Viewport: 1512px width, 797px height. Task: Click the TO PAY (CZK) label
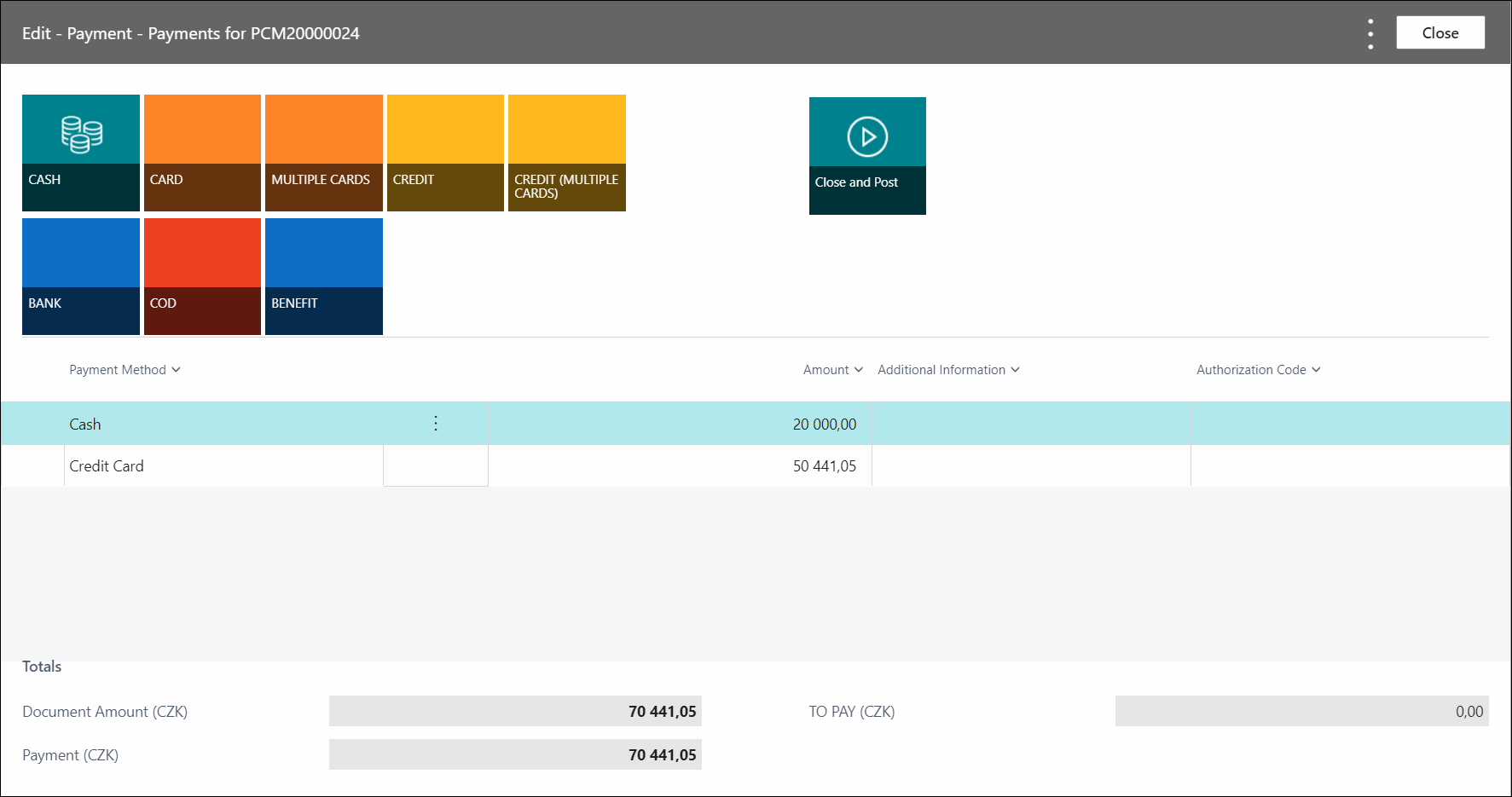pyautogui.click(x=852, y=712)
